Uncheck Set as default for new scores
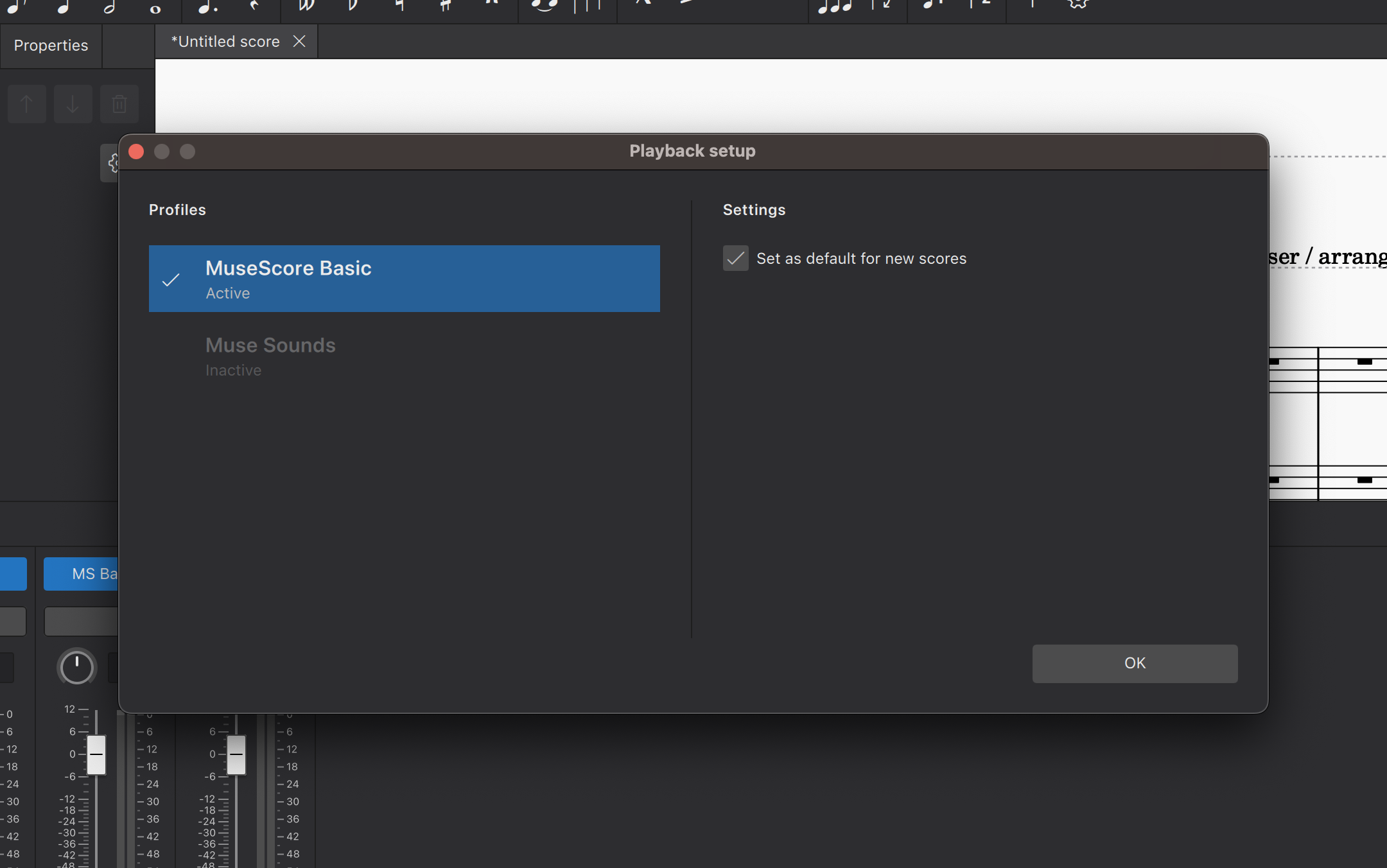This screenshot has width=1387, height=868. point(736,258)
